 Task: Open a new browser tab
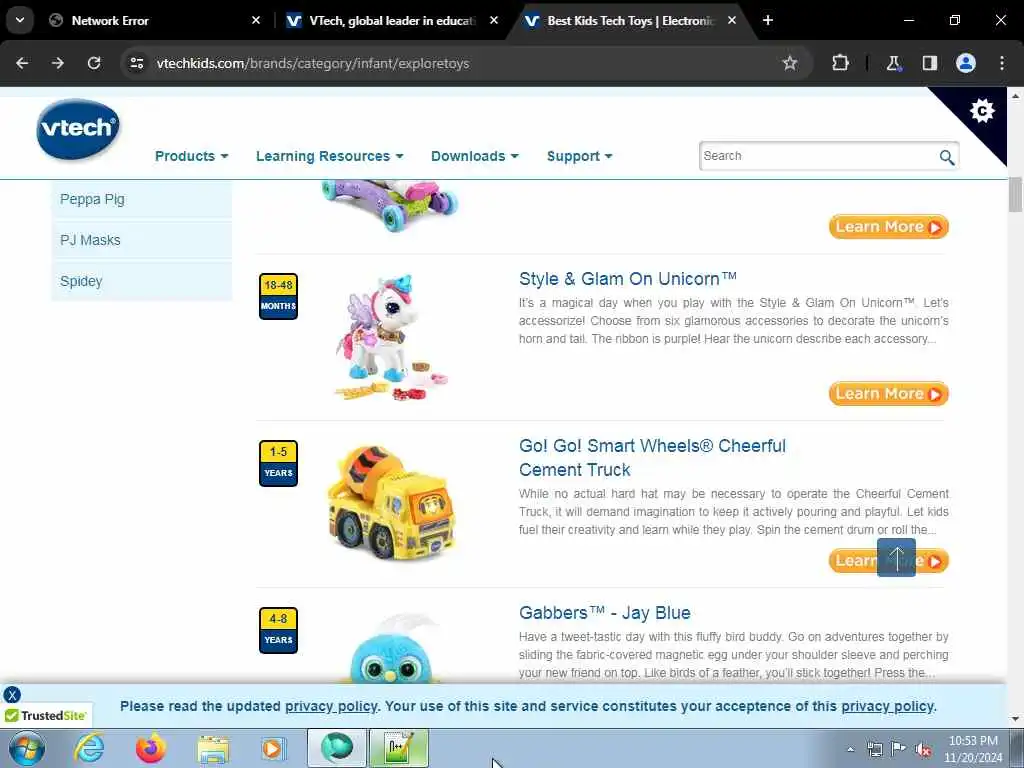pyautogui.click(x=768, y=20)
